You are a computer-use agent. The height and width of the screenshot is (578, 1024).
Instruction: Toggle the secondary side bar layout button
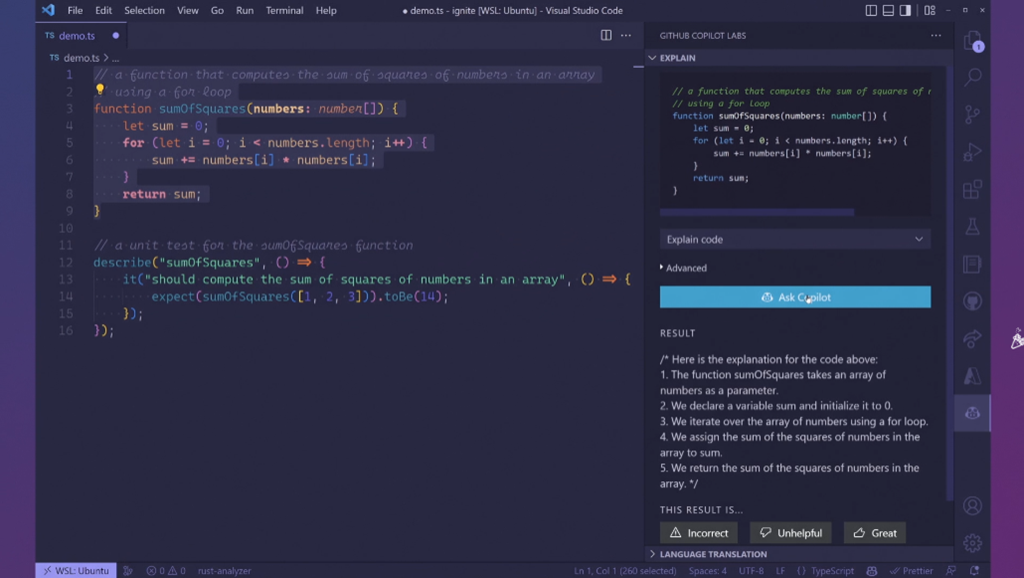[x=906, y=11]
